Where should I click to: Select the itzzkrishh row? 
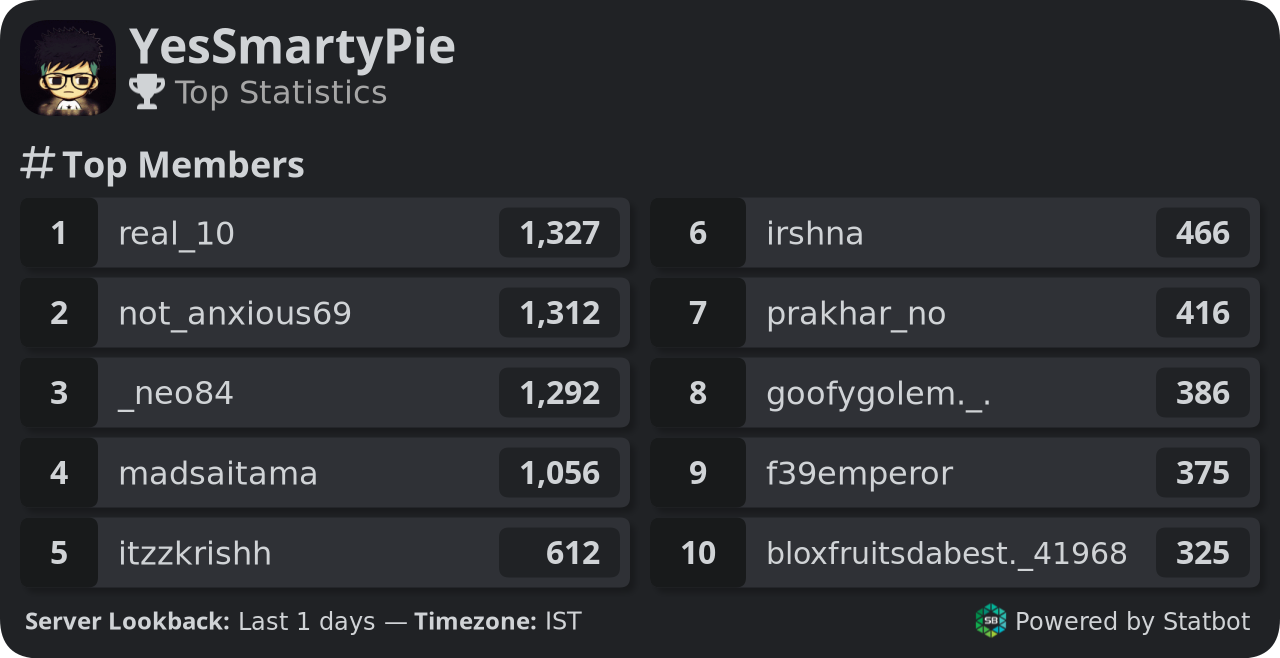(x=325, y=553)
